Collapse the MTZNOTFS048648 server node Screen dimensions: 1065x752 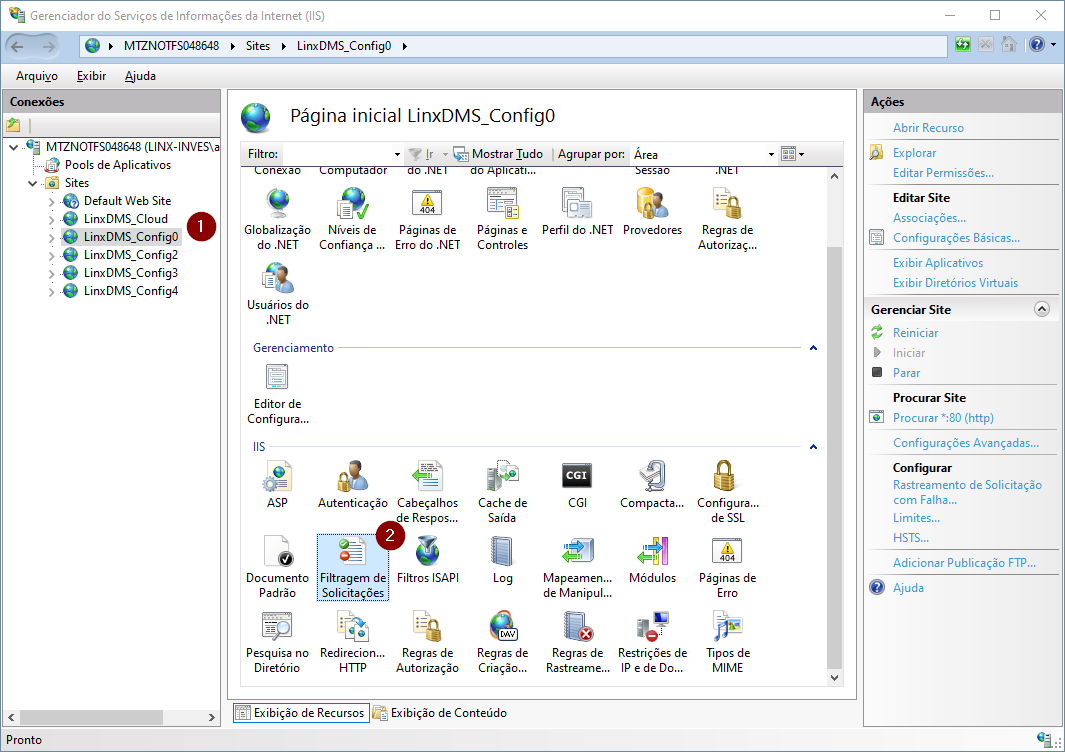[13, 147]
